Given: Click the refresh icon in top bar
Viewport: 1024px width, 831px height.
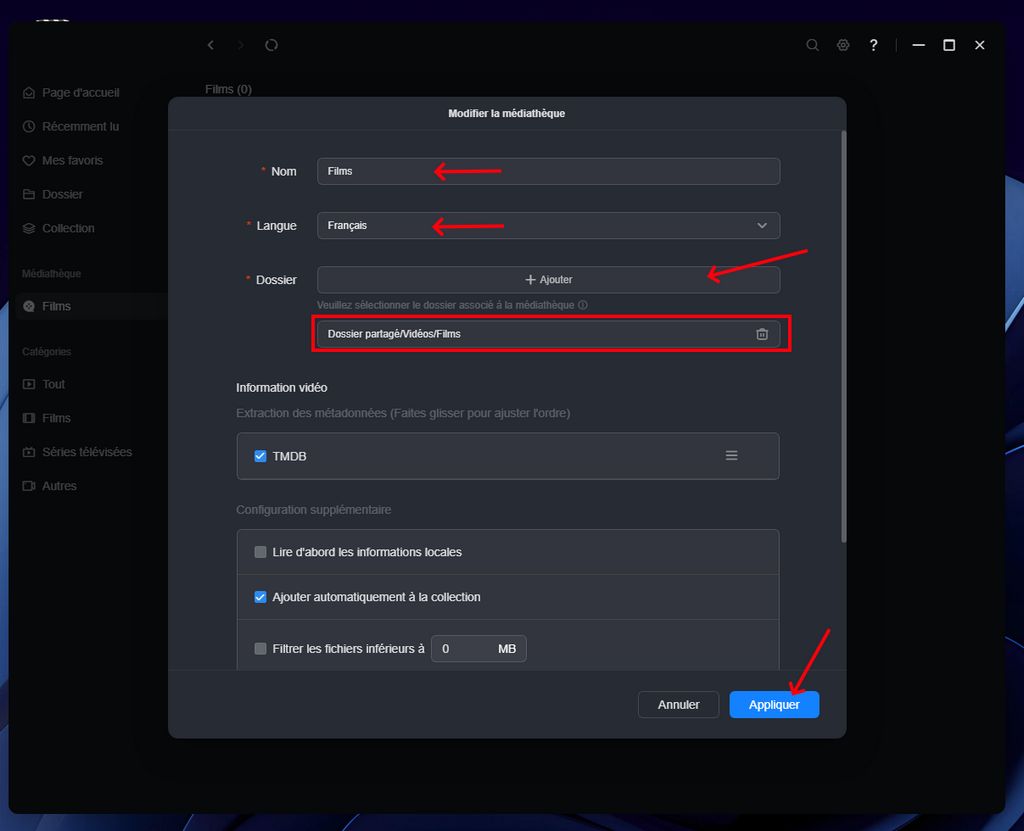Looking at the screenshot, I should (x=271, y=45).
